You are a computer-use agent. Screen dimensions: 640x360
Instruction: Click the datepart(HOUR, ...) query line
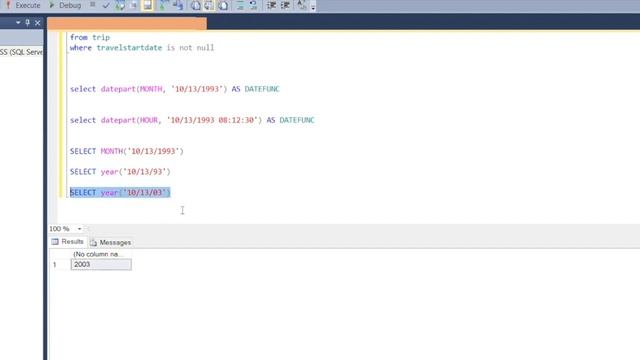pyautogui.click(x=192, y=120)
